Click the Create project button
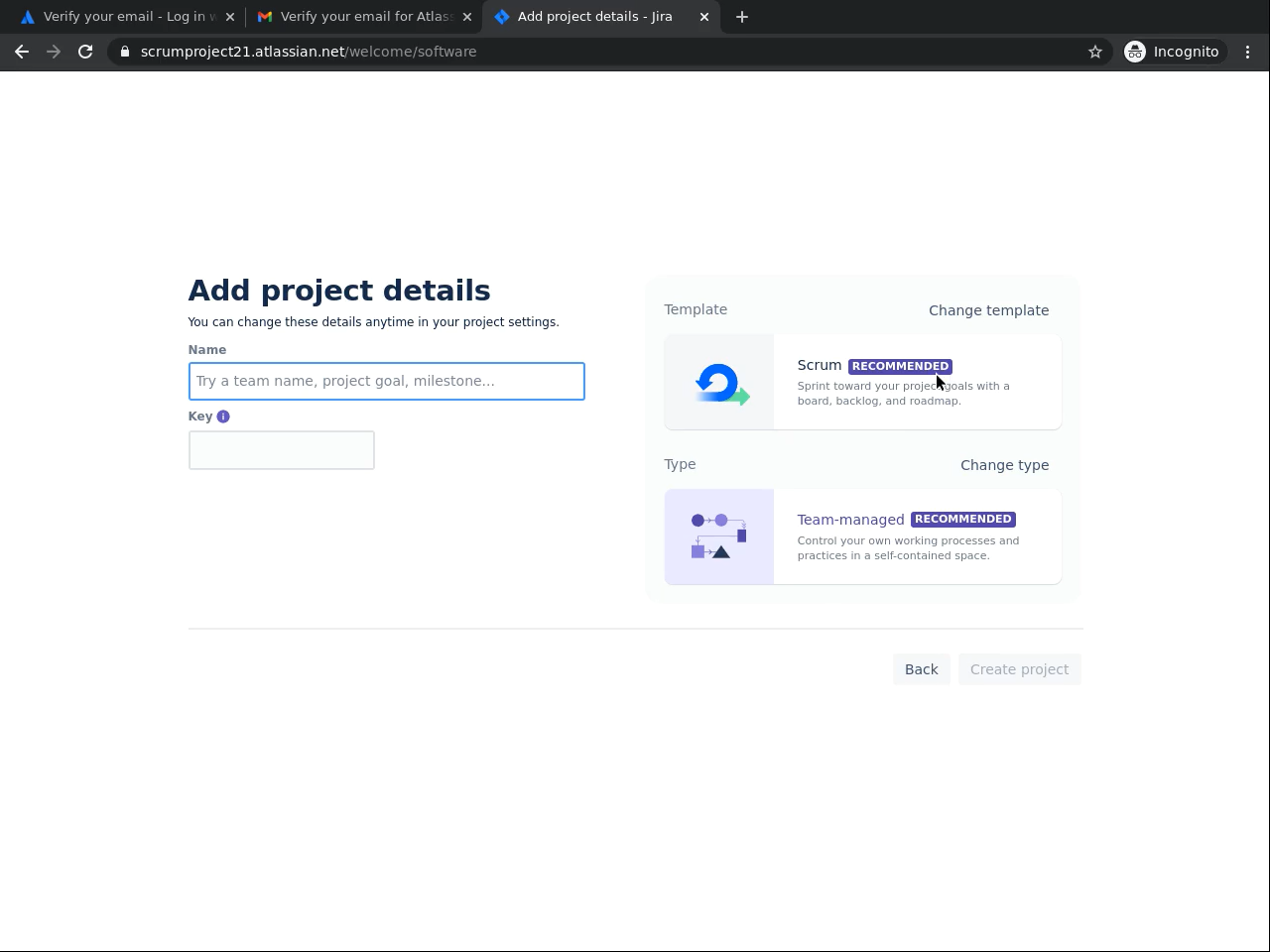 click(1020, 669)
